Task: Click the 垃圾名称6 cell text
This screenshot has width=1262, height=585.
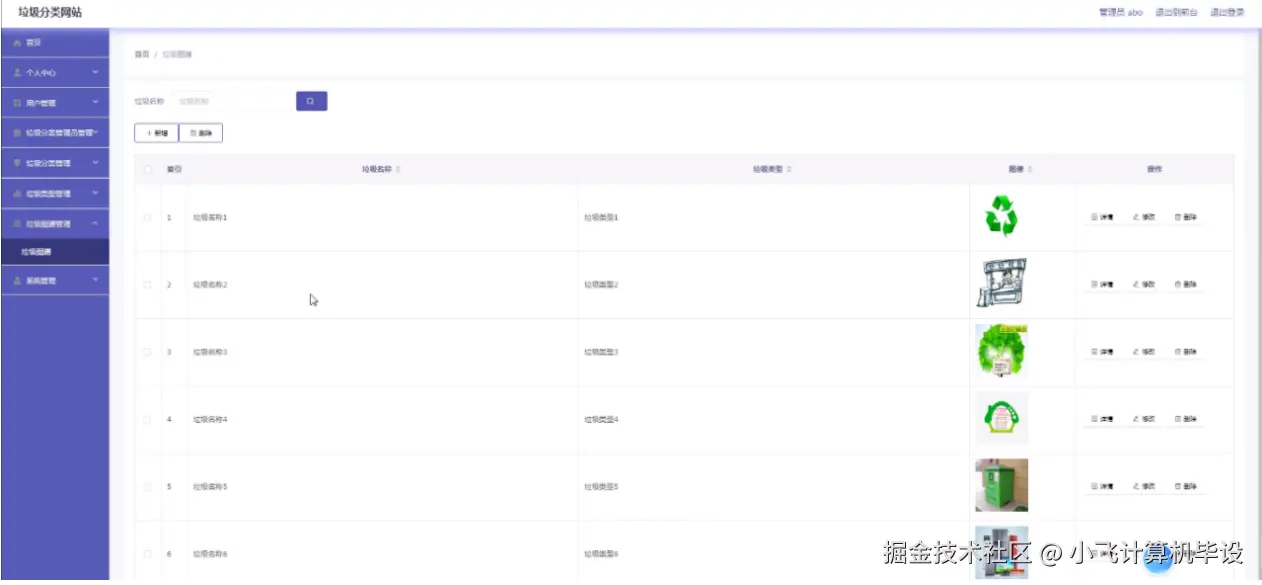Action: click(211, 554)
